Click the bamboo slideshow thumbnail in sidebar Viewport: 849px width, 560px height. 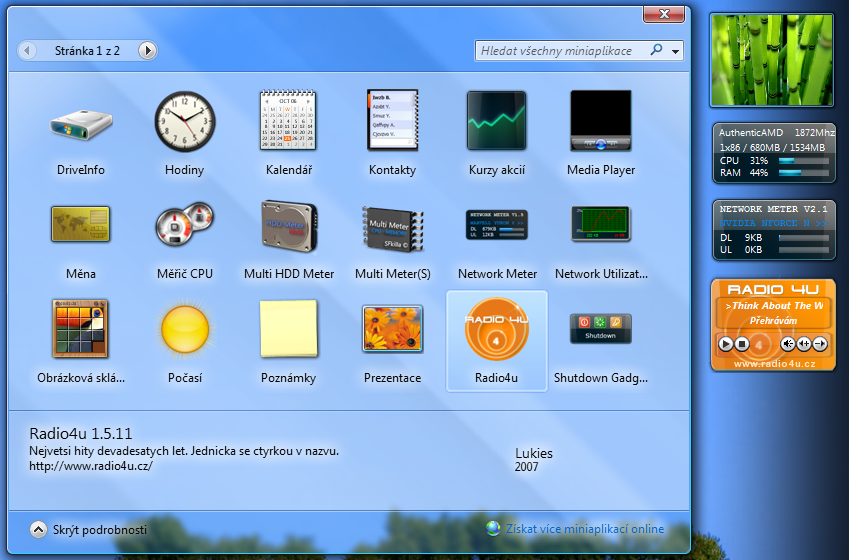pos(770,60)
